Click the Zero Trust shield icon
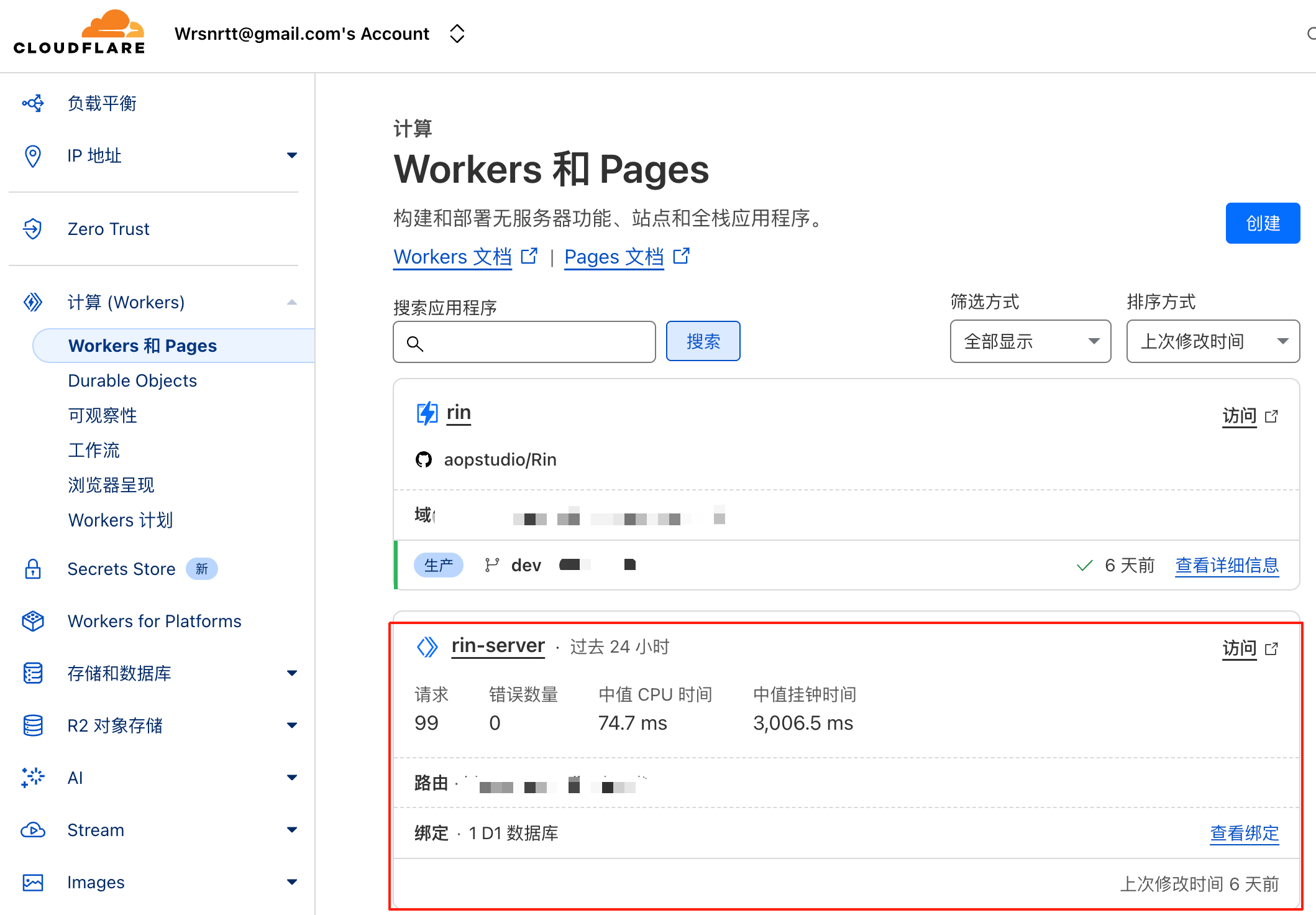This screenshot has width=1316, height=915. pyautogui.click(x=33, y=229)
